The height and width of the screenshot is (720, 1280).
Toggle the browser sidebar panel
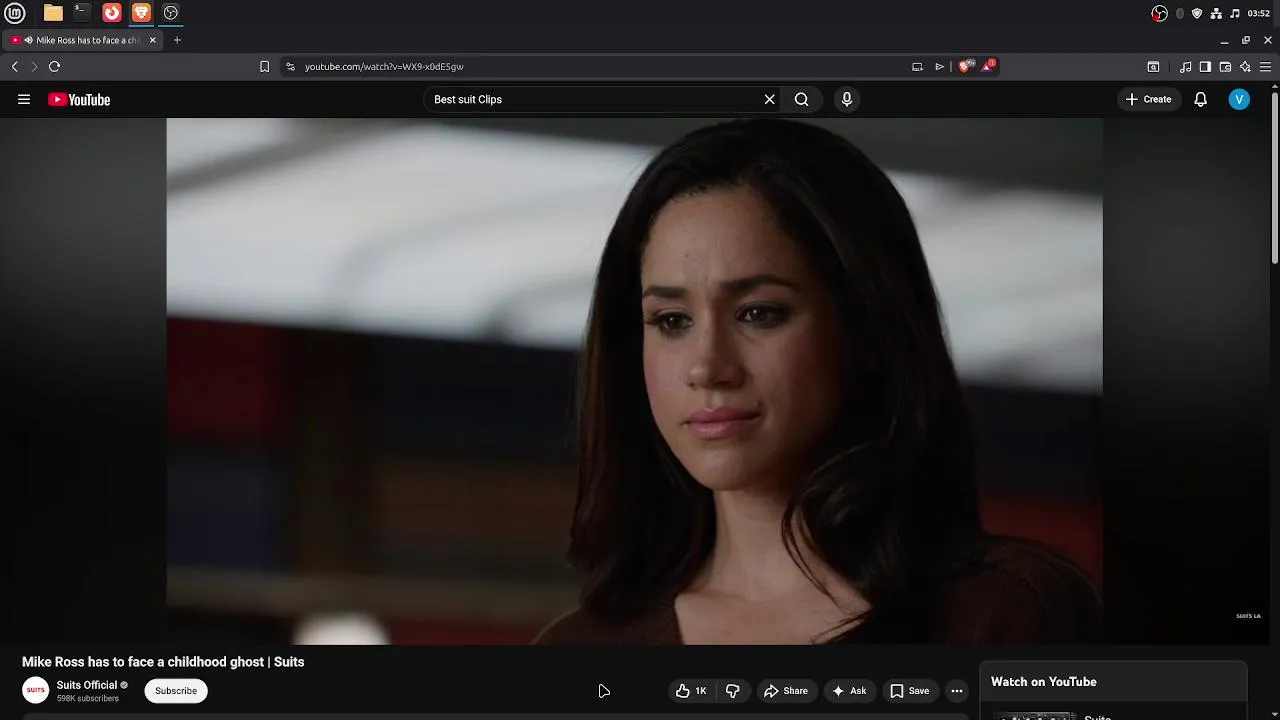[x=1205, y=66]
